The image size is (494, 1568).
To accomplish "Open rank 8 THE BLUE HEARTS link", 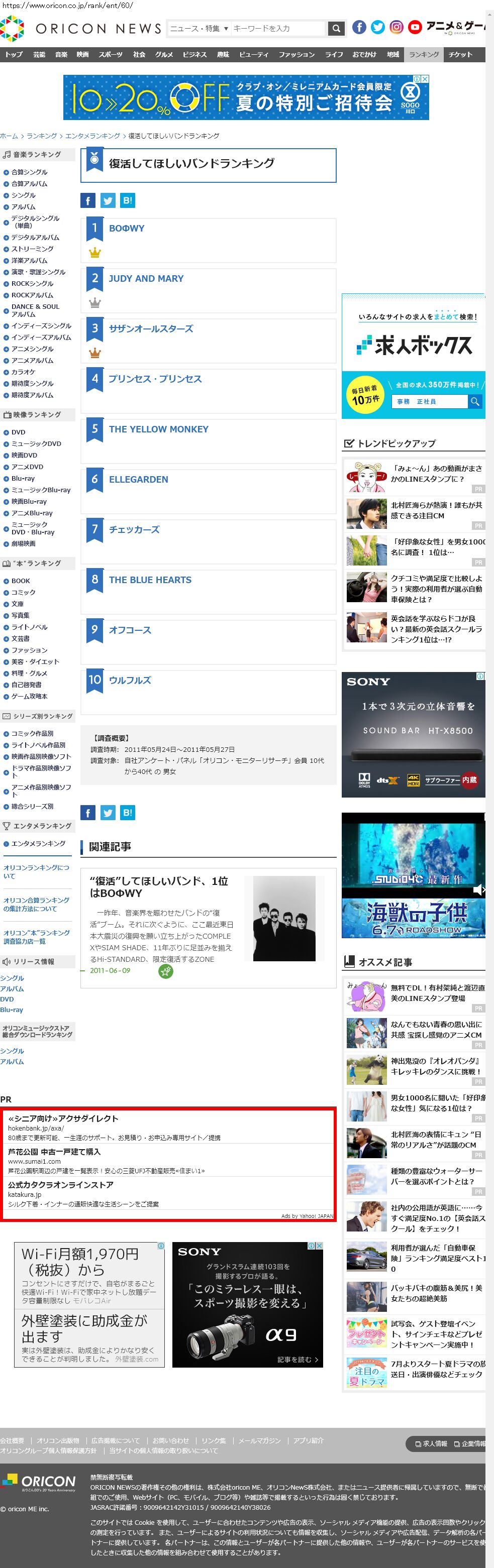I will pos(150,580).
